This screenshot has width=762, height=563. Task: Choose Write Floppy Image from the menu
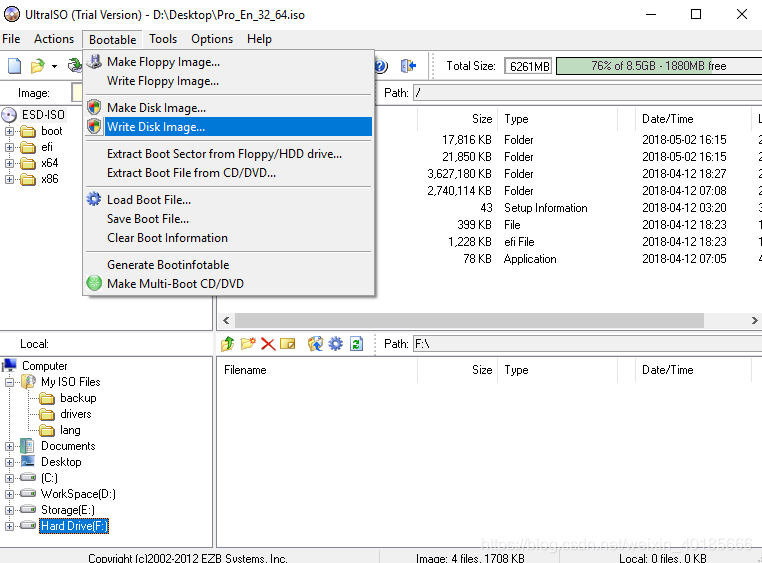coord(229,81)
